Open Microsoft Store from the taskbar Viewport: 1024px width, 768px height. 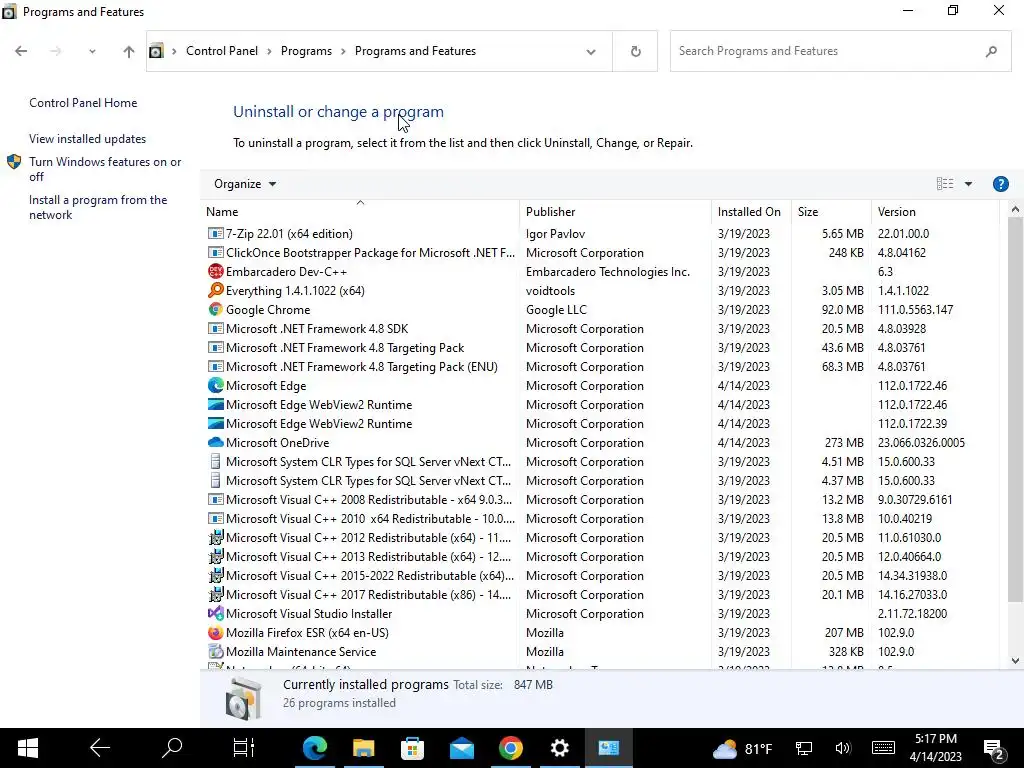pos(413,748)
